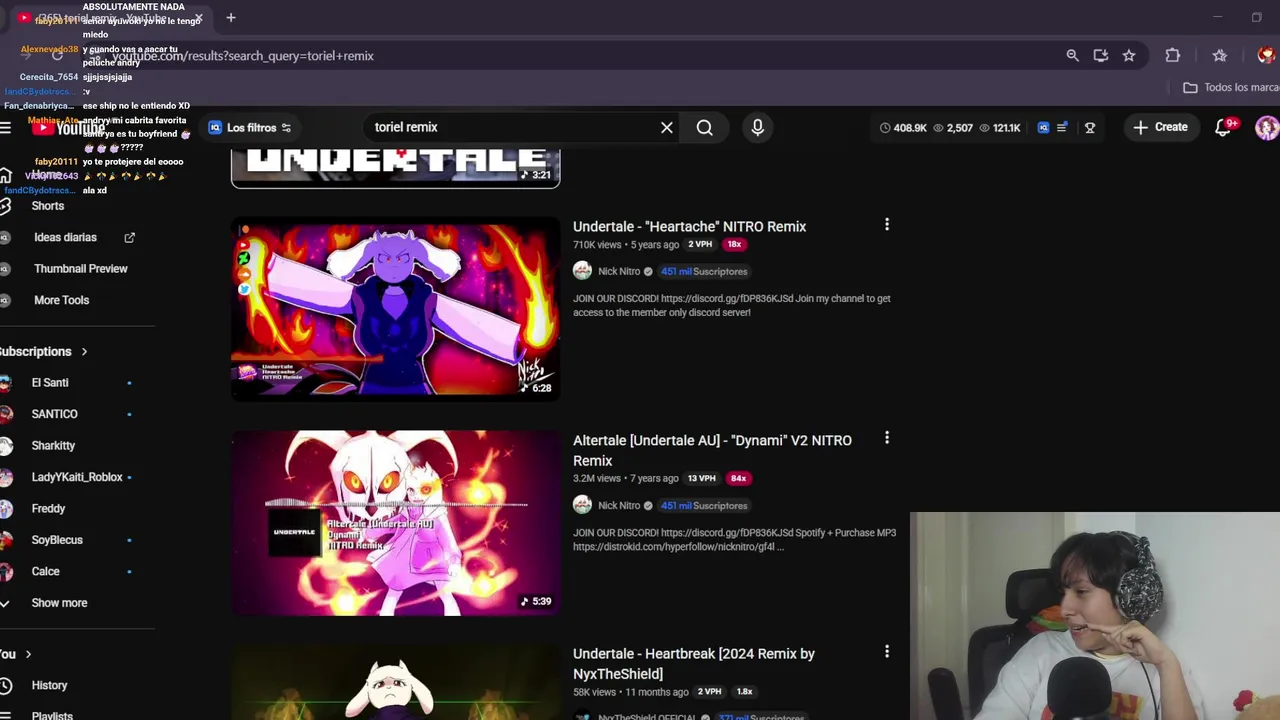
Task: Open More Tools in the sidebar
Action: point(61,300)
